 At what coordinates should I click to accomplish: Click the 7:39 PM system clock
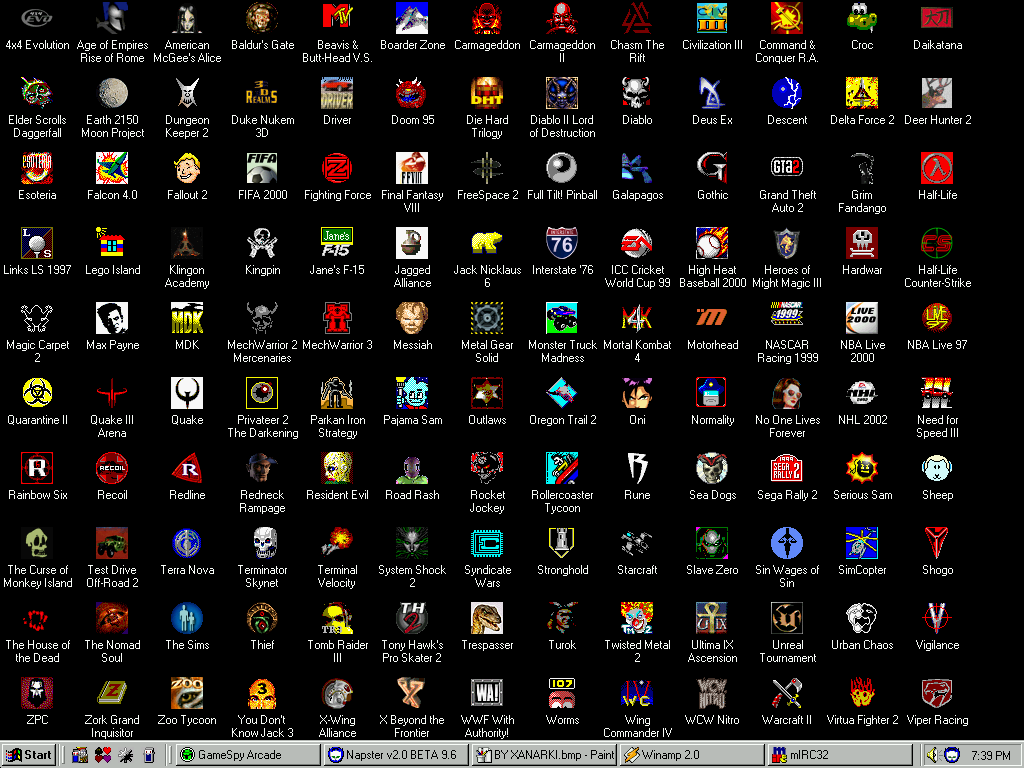[x=991, y=755]
